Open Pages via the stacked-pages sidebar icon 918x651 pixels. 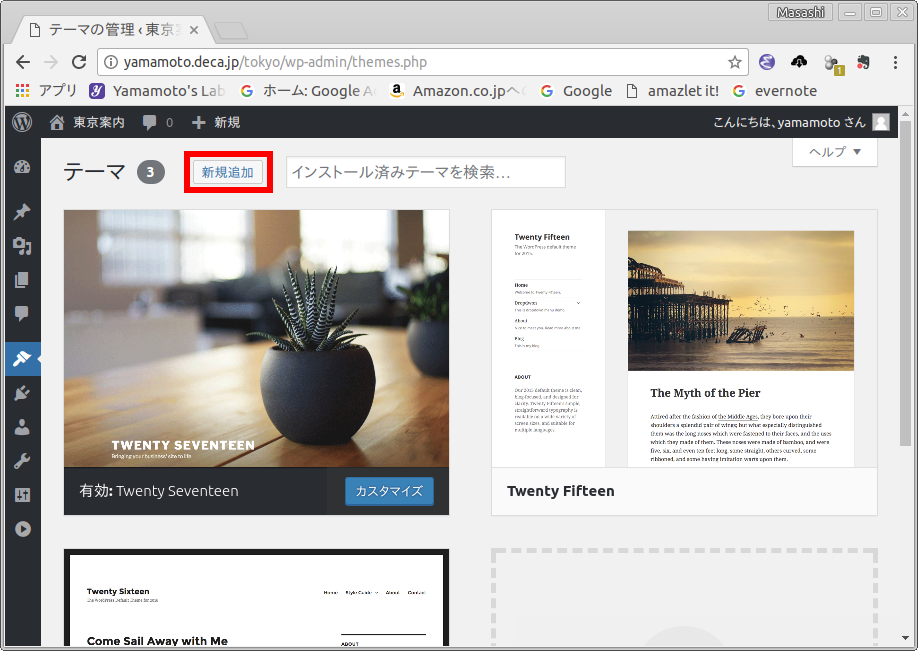(21, 280)
